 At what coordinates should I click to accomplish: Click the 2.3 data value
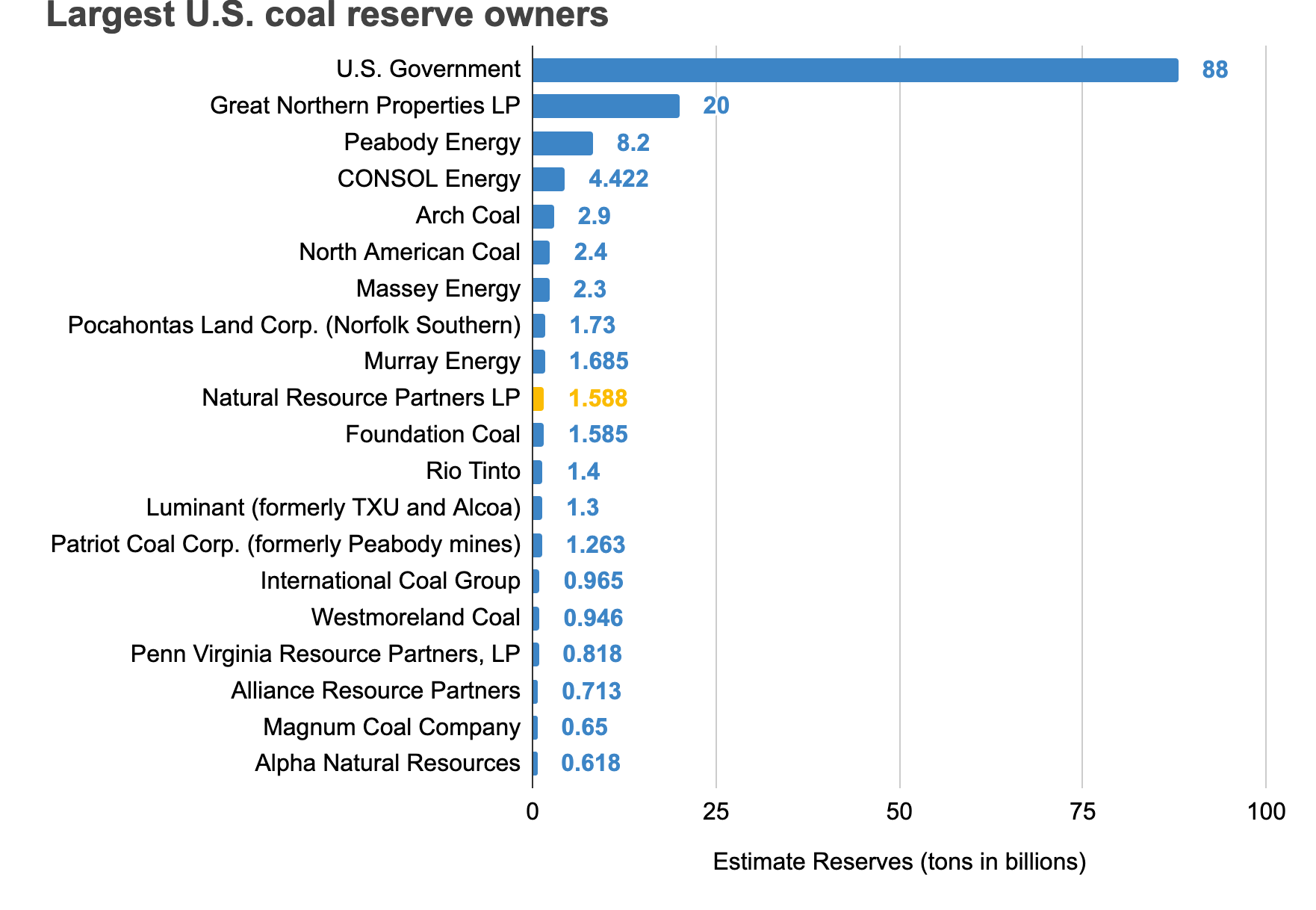(590, 290)
